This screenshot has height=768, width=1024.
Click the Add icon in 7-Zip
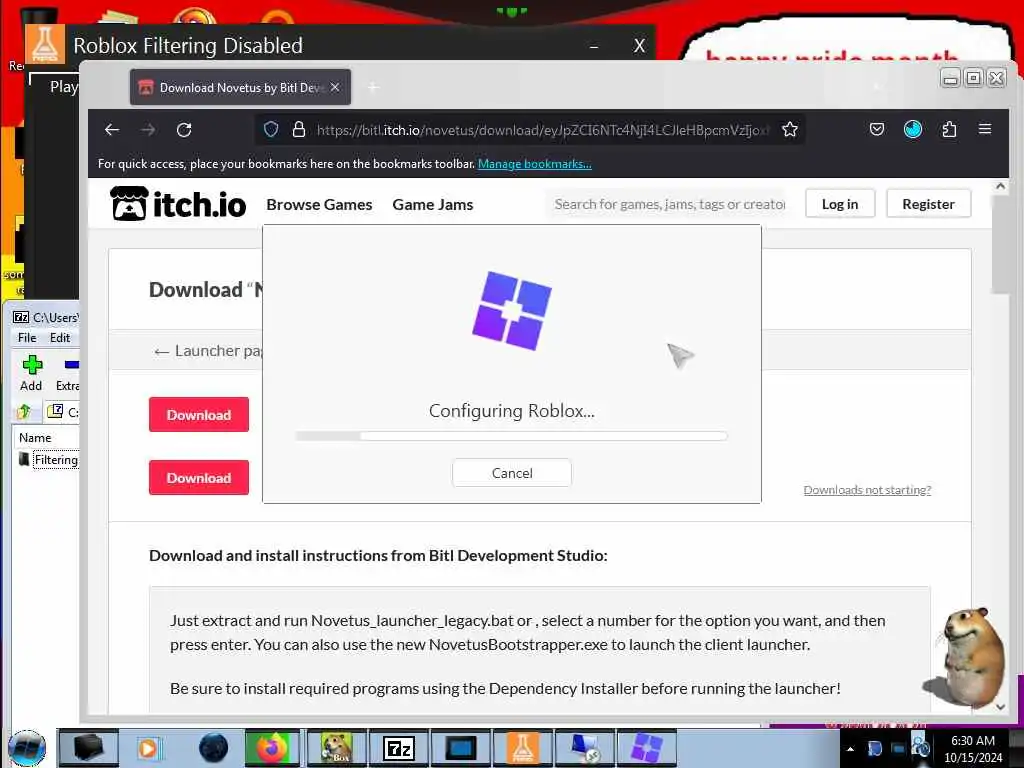pos(31,373)
